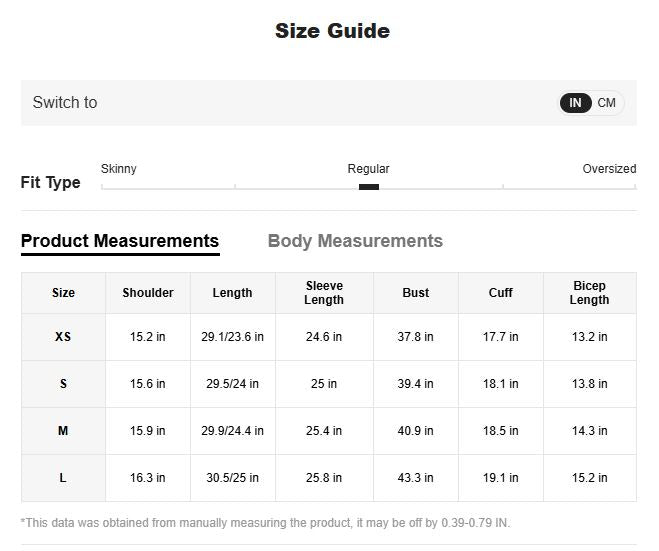Click the 30.5/25 in length cell
The width and height of the screenshot is (659, 551).
233,478
